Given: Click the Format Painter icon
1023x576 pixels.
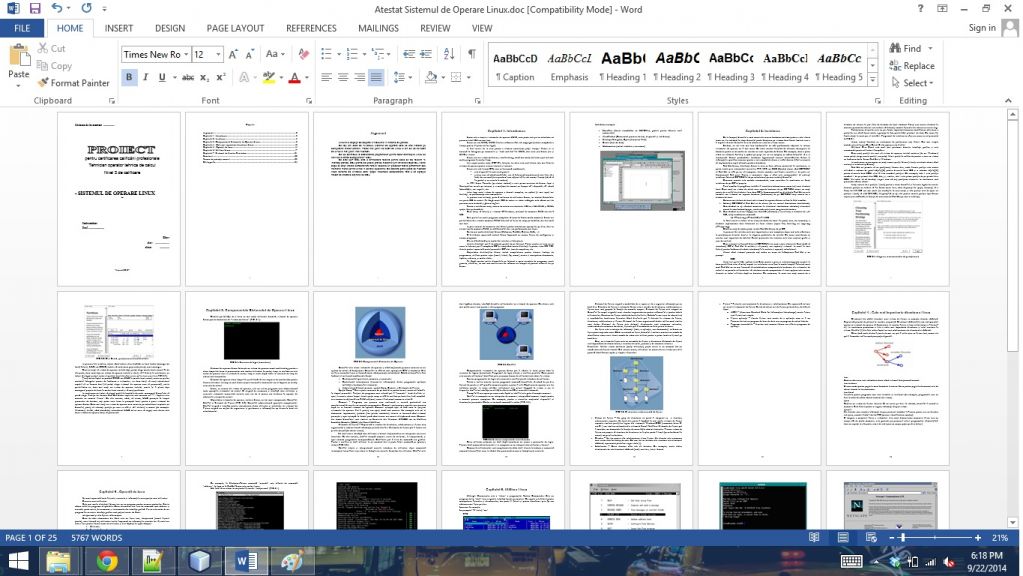Looking at the screenshot, I should point(44,83).
